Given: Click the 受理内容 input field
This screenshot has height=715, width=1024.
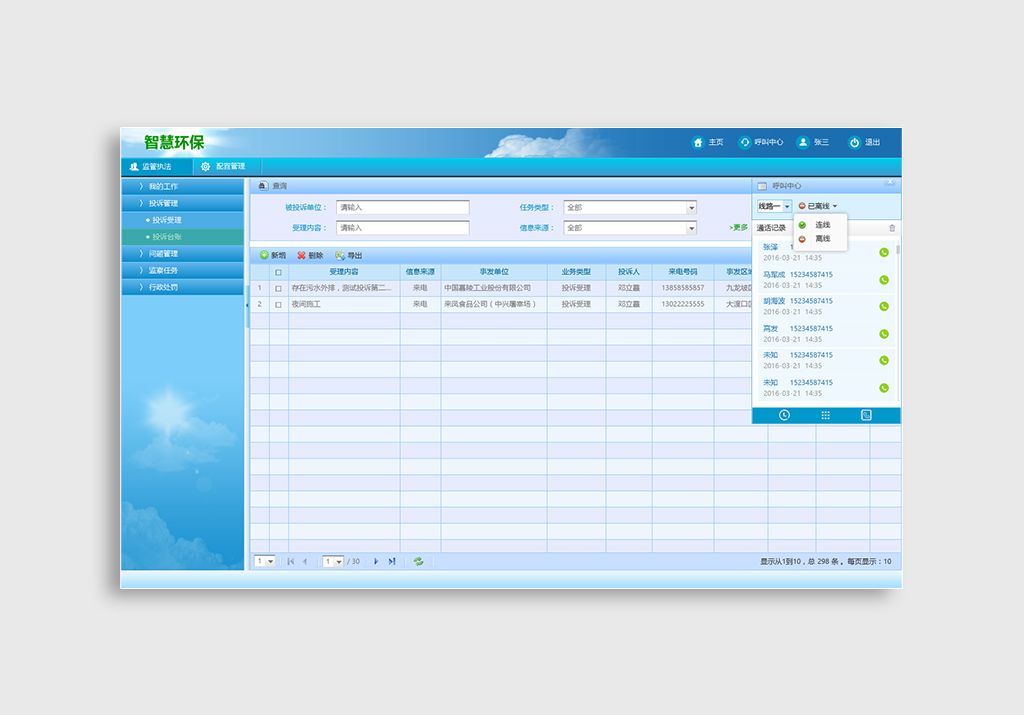Looking at the screenshot, I should point(403,228).
